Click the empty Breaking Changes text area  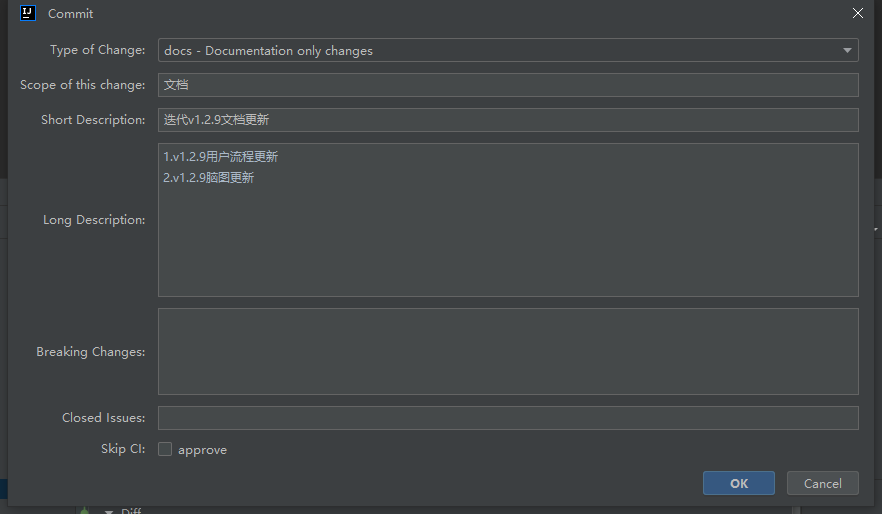[x=508, y=351]
